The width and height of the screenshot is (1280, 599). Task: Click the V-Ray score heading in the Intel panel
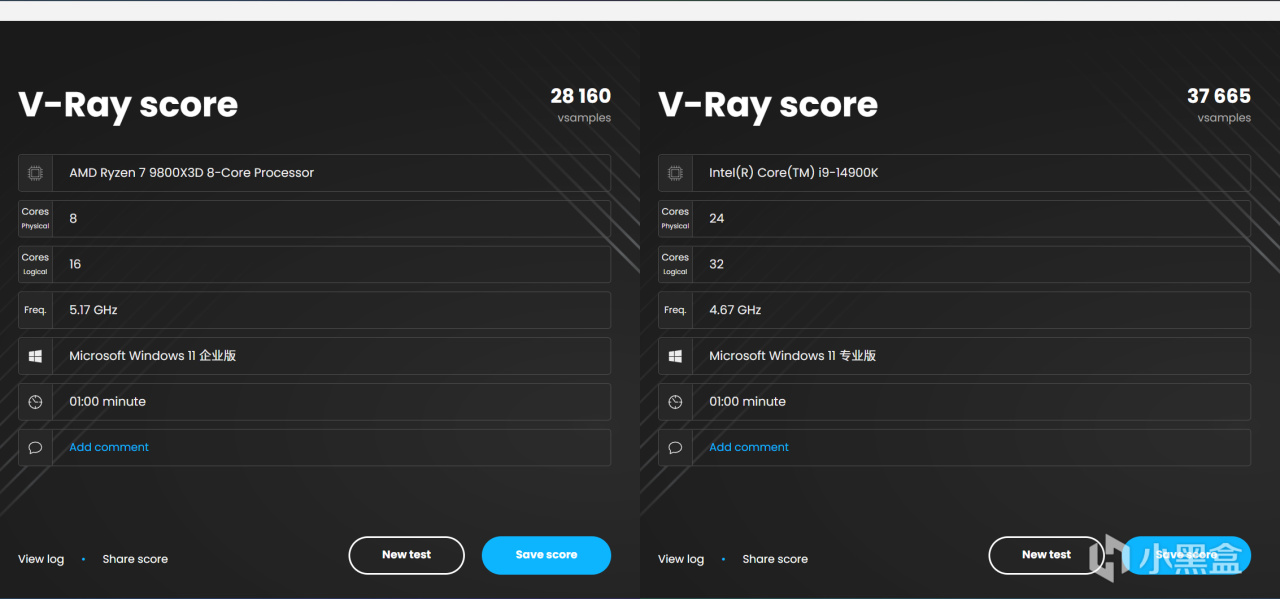[768, 105]
